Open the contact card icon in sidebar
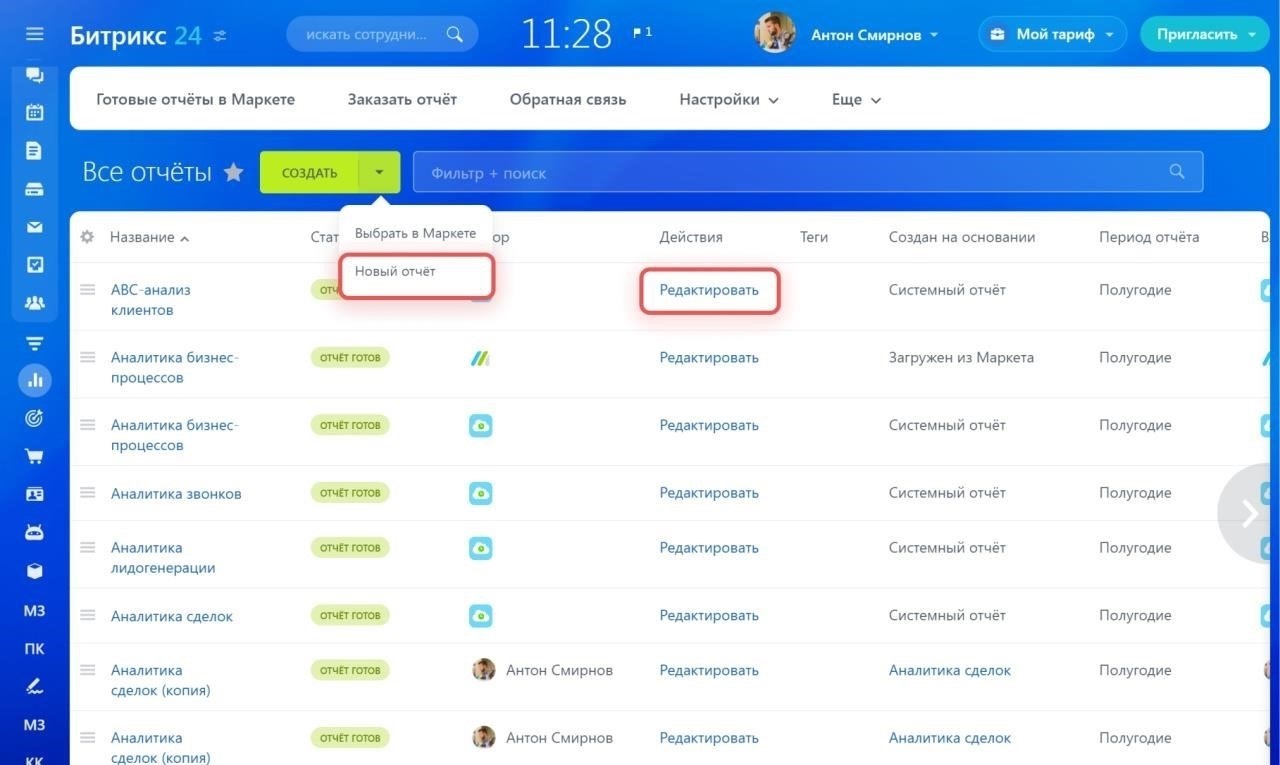Viewport: 1280px width, 765px height. 35,494
